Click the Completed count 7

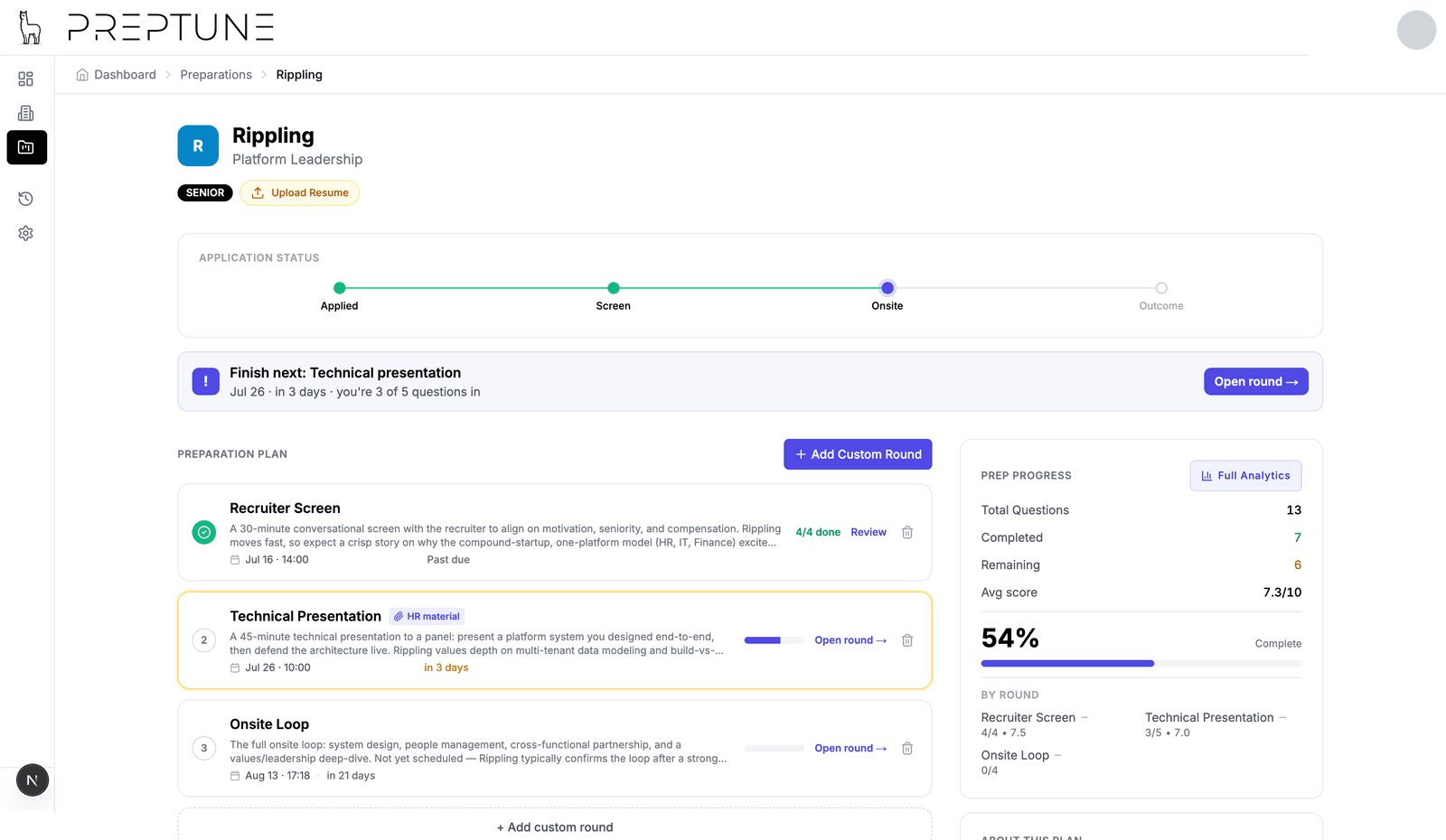click(x=1298, y=537)
